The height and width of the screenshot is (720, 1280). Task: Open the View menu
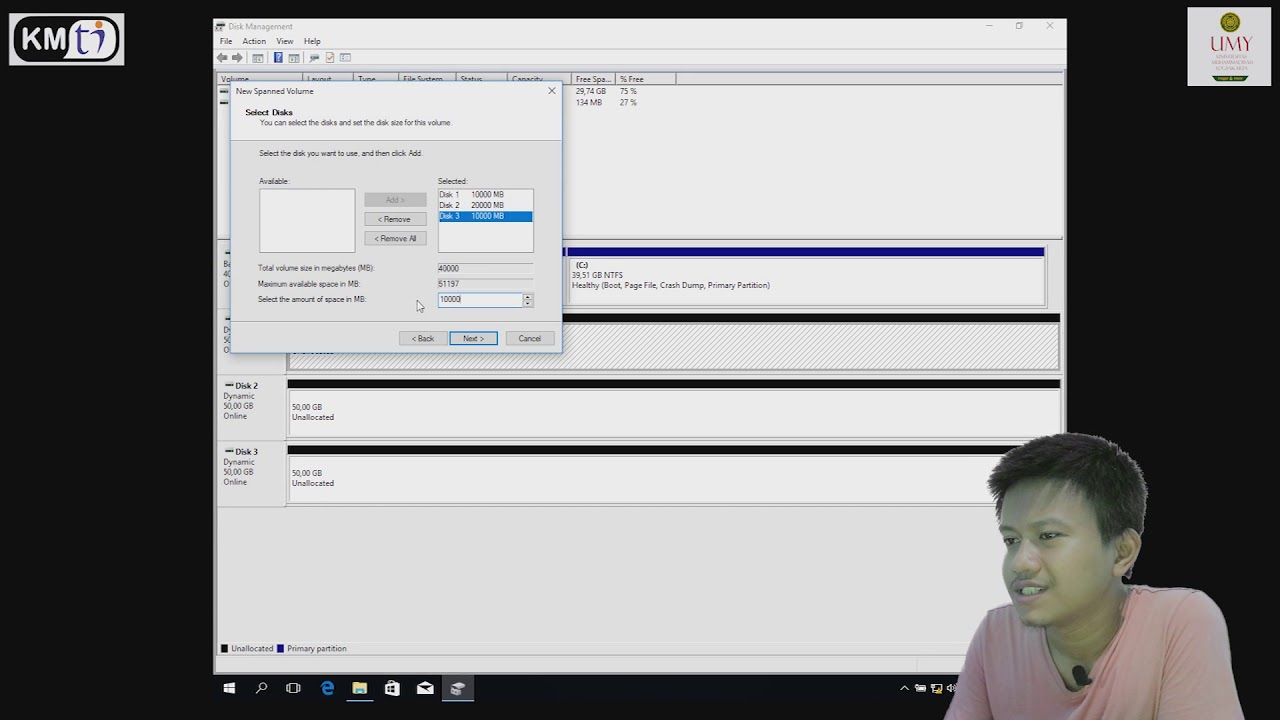point(285,41)
